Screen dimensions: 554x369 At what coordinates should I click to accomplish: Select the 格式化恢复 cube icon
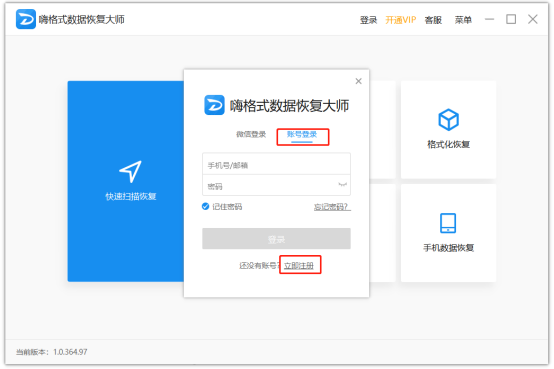[448, 120]
